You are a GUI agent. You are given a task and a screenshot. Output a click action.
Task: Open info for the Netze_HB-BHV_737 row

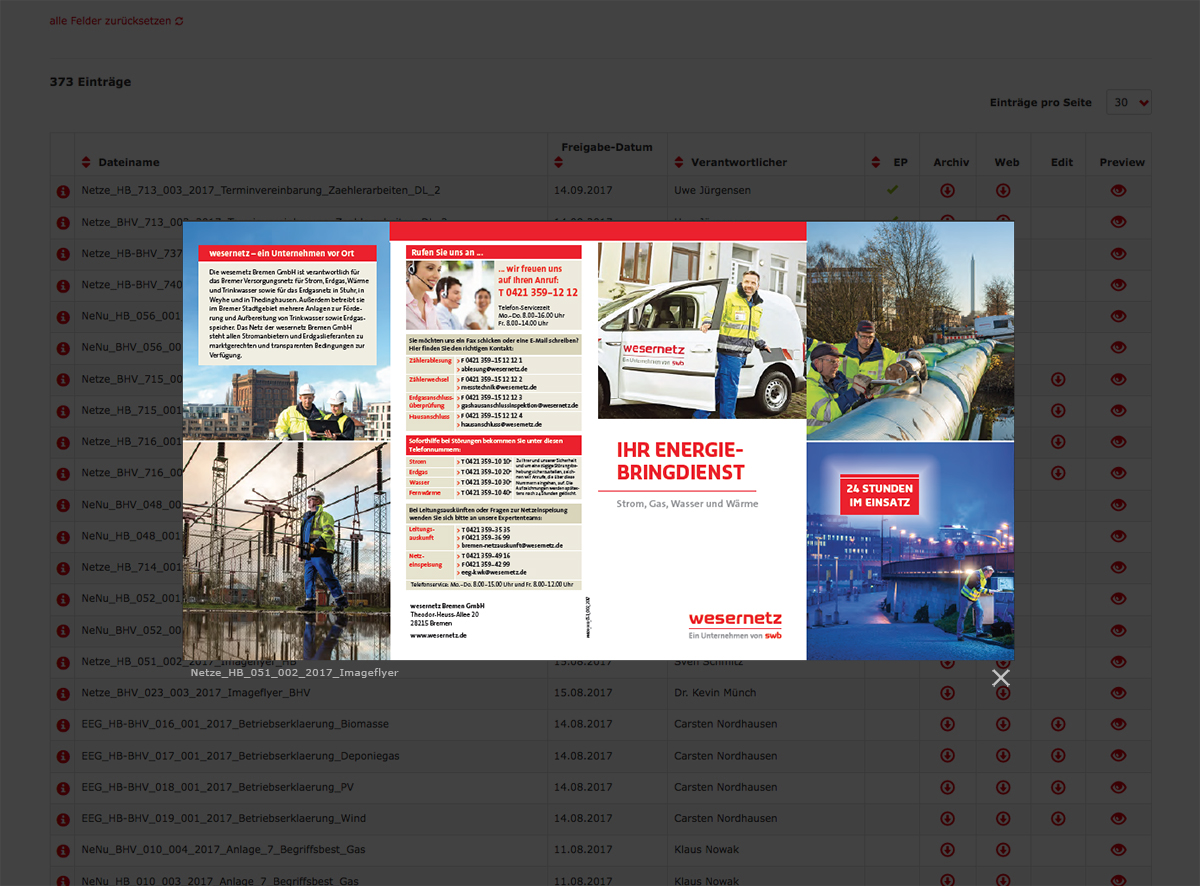[62, 254]
